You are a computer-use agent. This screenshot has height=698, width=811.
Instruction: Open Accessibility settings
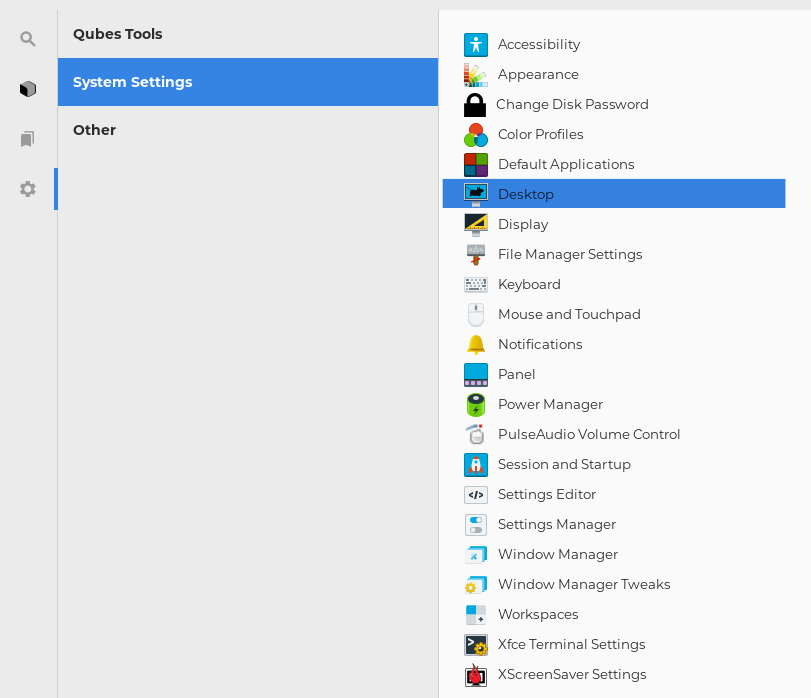pyautogui.click(x=538, y=44)
